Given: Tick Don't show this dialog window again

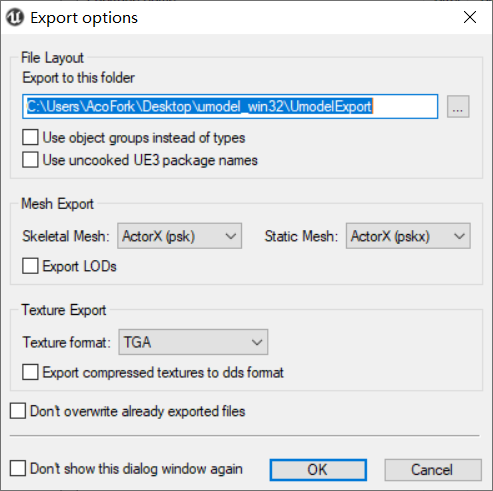Looking at the screenshot, I should [x=18, y=468].
